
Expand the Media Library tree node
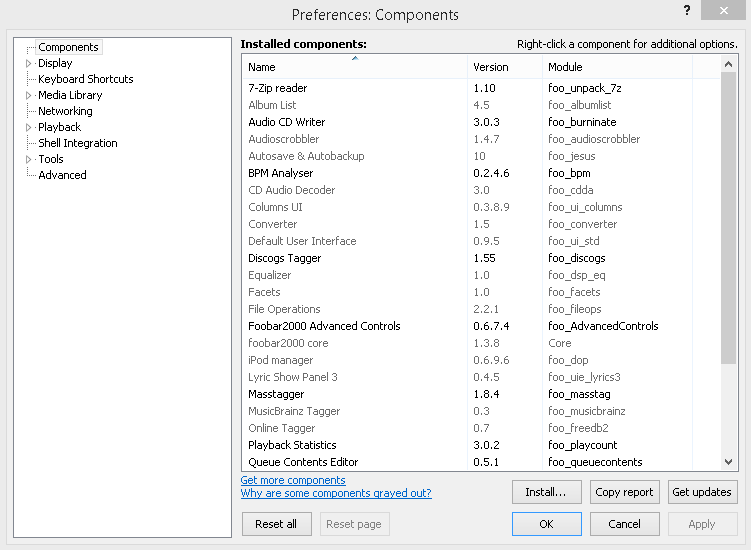pyautogui.click(x=28, y=95)
